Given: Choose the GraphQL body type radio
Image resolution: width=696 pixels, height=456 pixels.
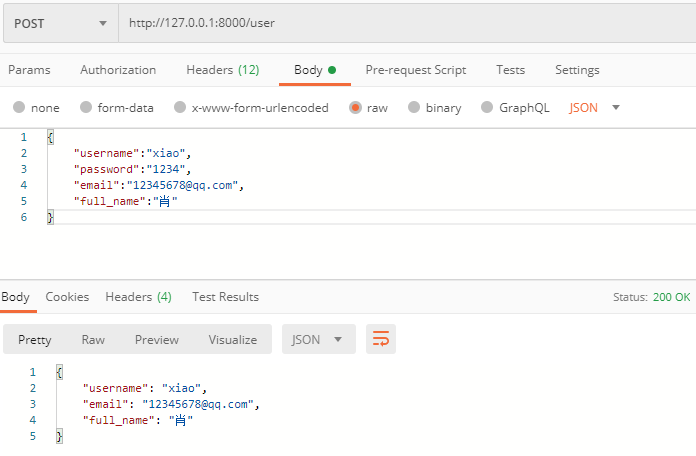Looking at the screenshot, I should tap(487, 108).
